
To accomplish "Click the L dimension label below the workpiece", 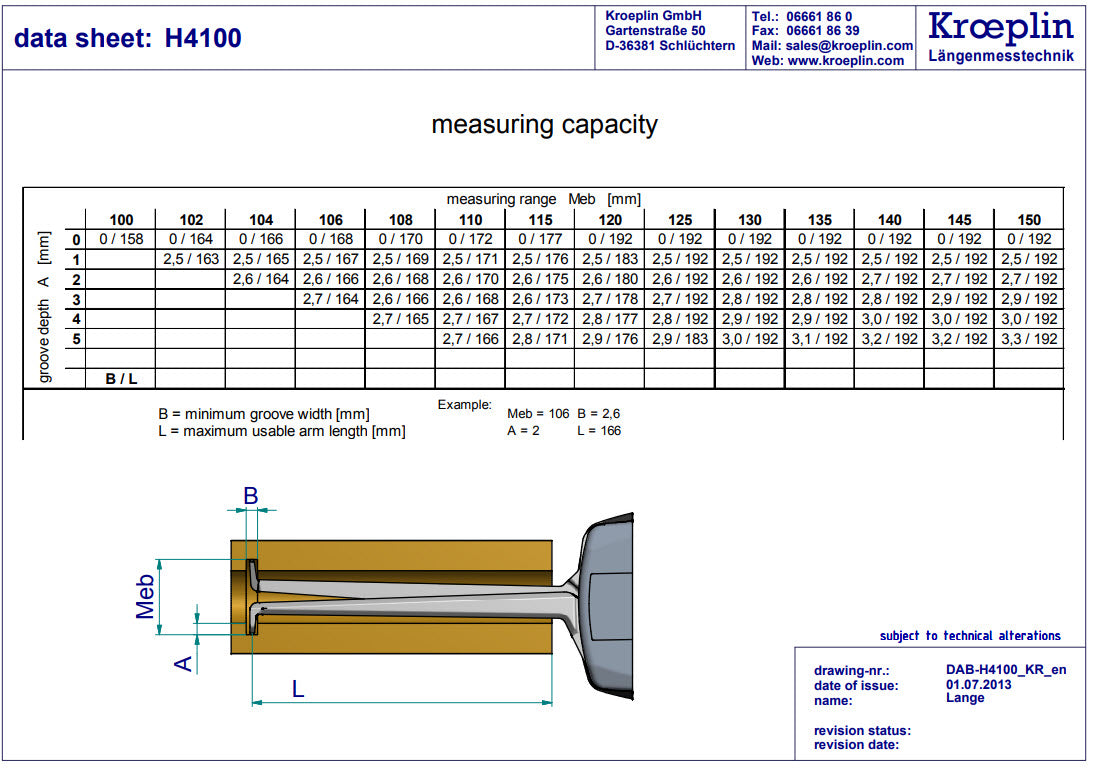I will pos(298,688).
